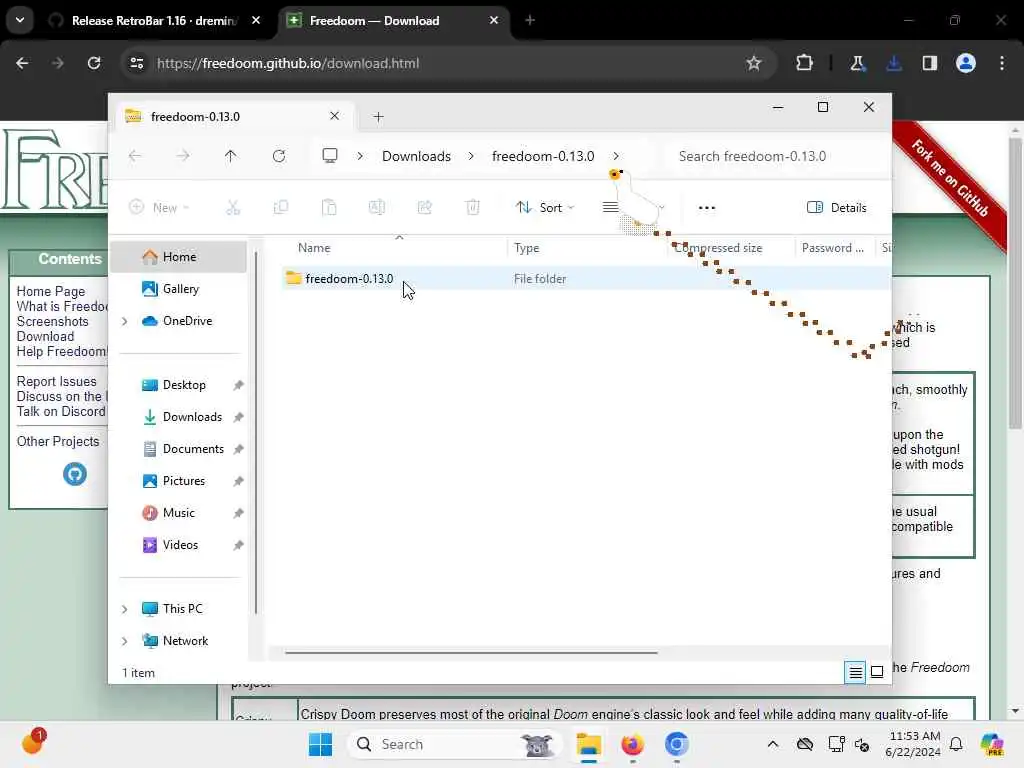Screen dimensions: 1024x768
Task: Close the freedoom-0.13.0 Explorer tab
Action: 334,116
